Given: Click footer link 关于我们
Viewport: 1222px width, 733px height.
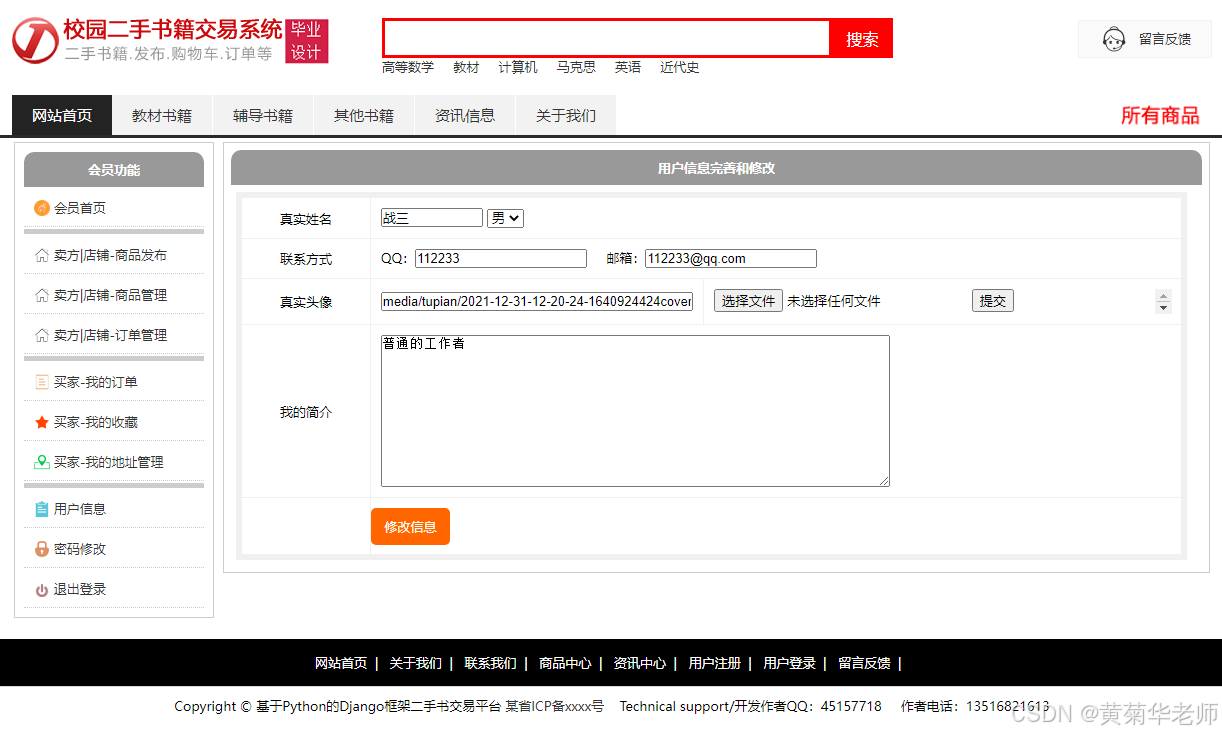Looking at the screenshot, I should pyautogui.click(x=415, y=663).
